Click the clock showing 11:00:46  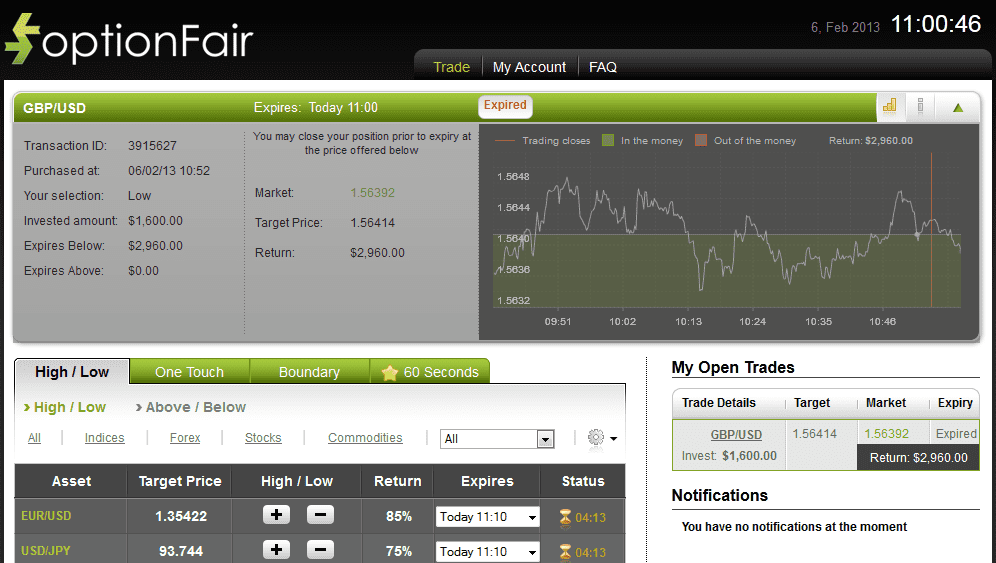pyautogui.click(x=936, y=24)
